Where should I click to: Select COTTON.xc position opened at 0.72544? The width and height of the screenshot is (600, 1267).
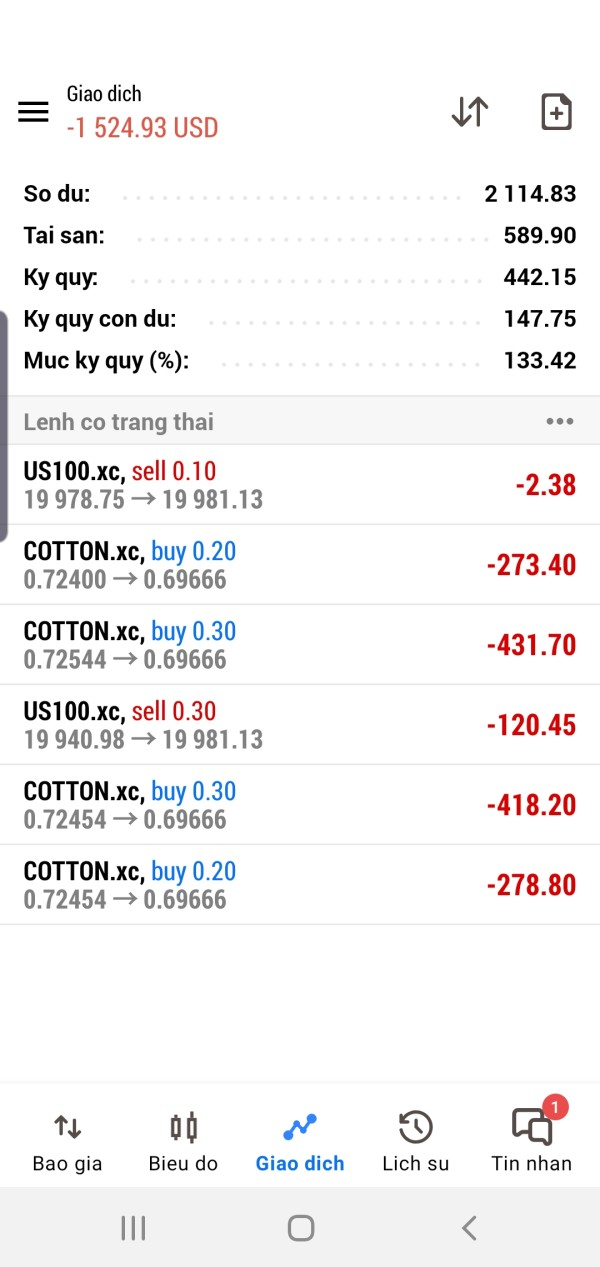click(300, 645)
